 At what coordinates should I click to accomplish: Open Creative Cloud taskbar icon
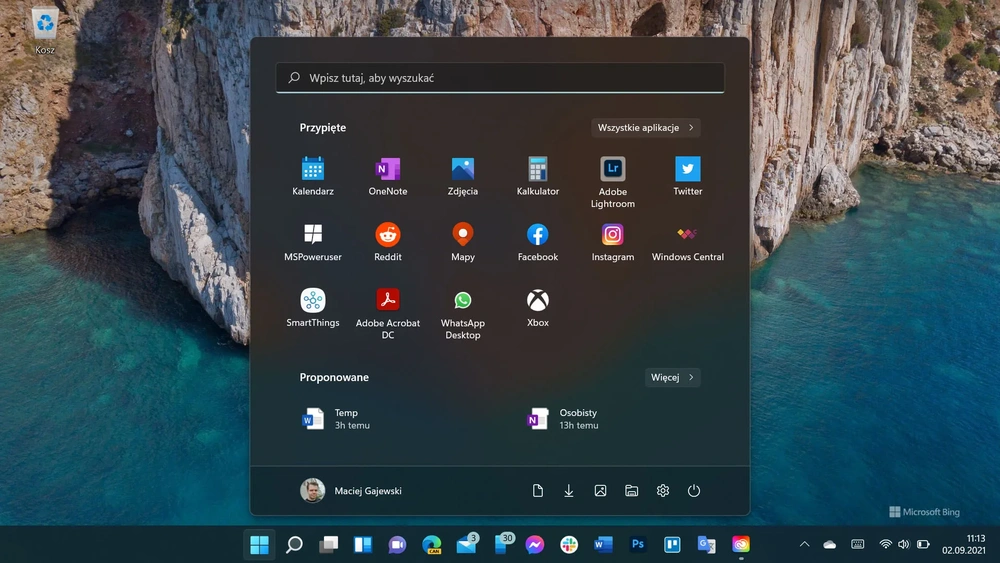(x=741, y=545)
